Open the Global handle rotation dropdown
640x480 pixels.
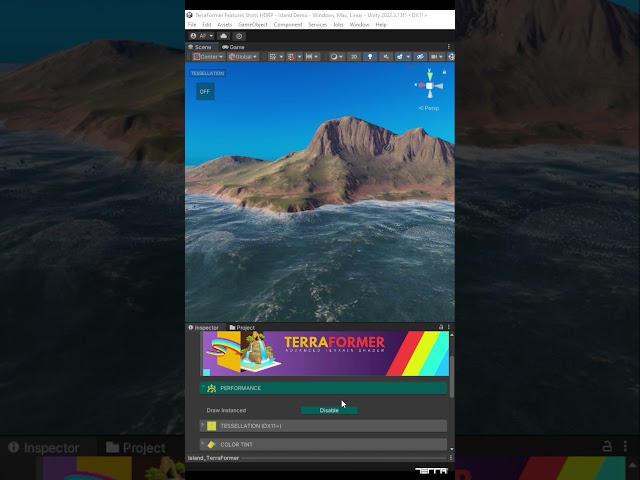tap(243, 57)
